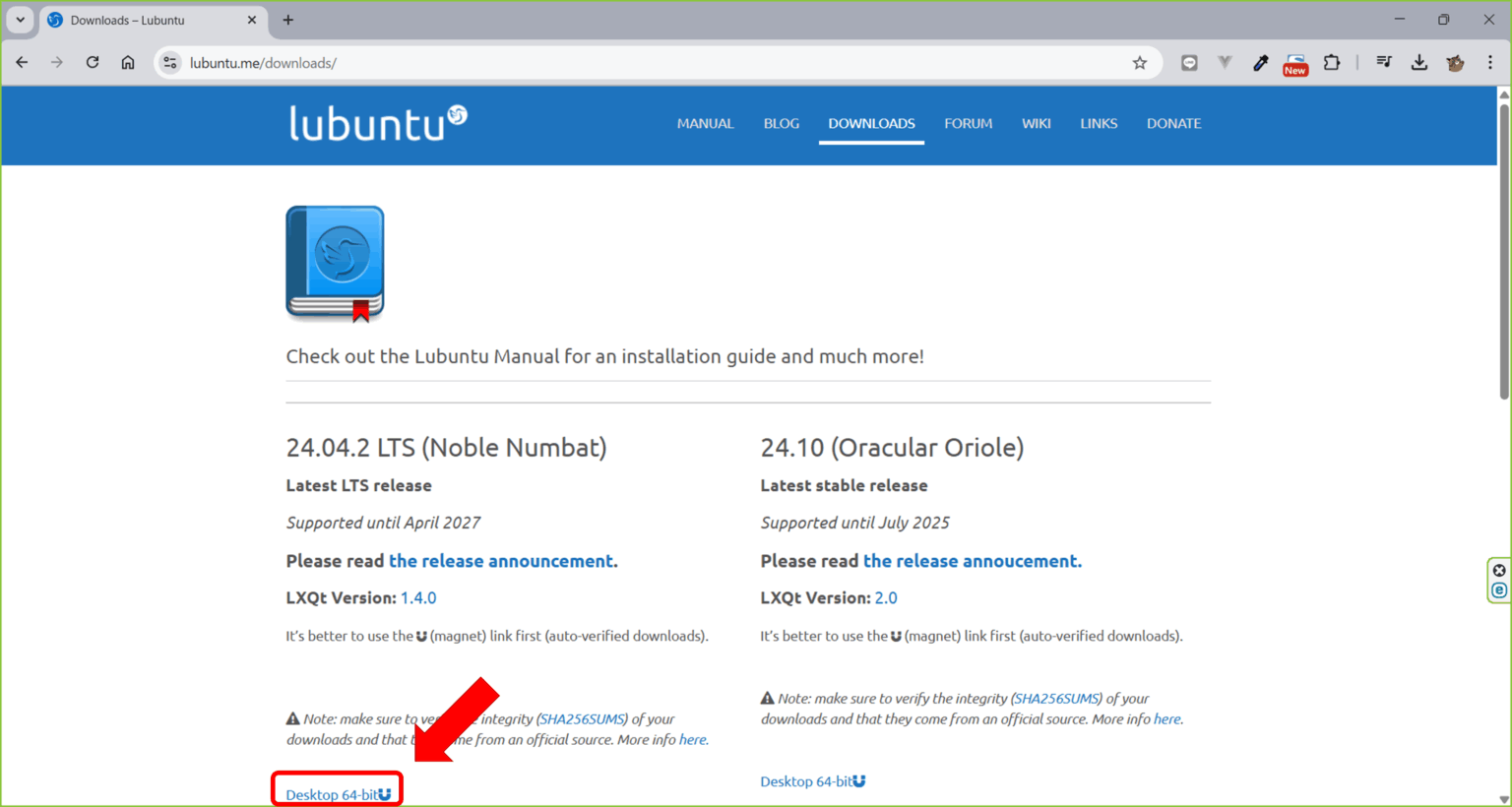Select the eyedropper extension icon

pos(1260,61)
